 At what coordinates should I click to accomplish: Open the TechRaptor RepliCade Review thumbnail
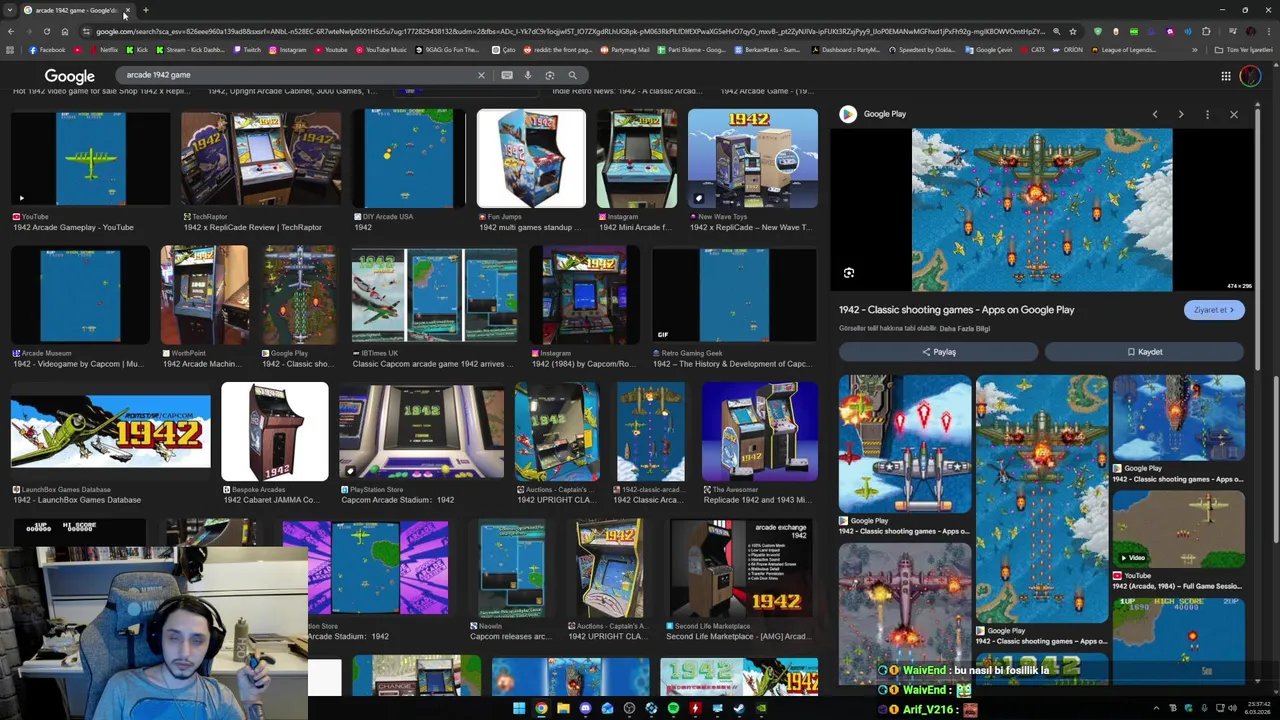click(x=260, y=158)
